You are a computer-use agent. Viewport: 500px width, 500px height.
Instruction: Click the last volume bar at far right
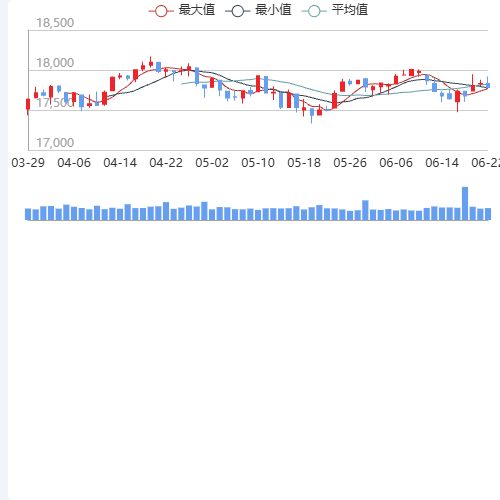[488, 214]
